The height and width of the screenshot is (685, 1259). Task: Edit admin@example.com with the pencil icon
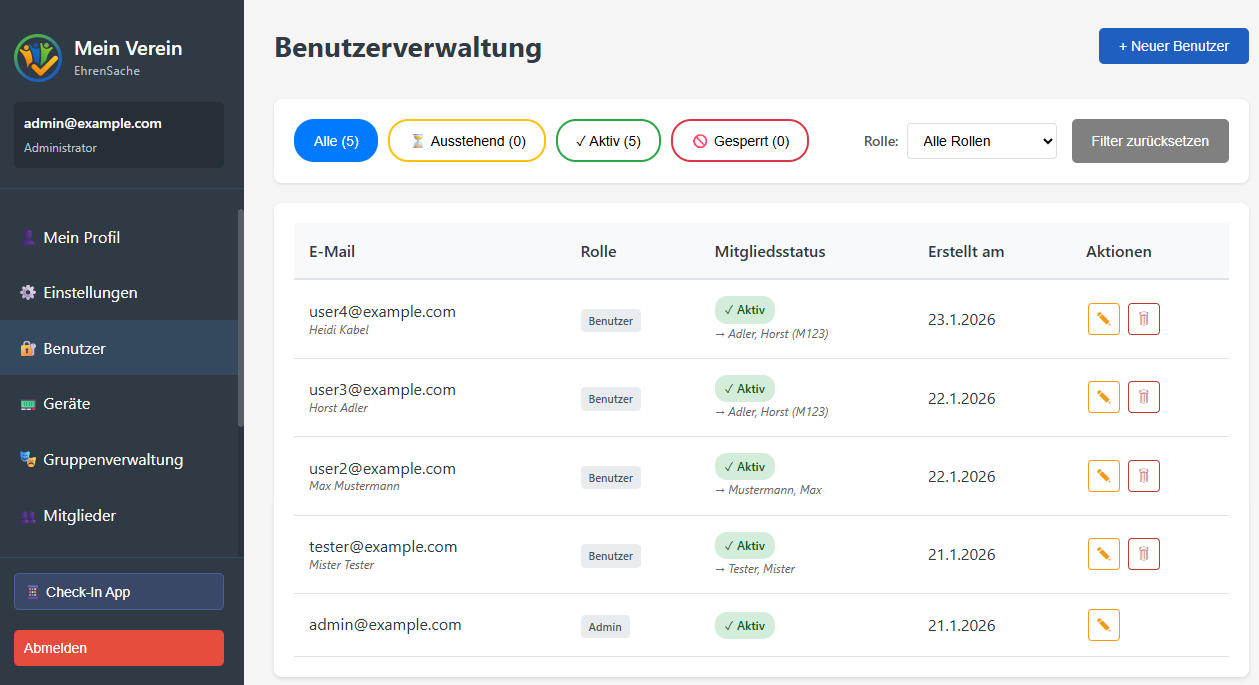[1103, 625]
